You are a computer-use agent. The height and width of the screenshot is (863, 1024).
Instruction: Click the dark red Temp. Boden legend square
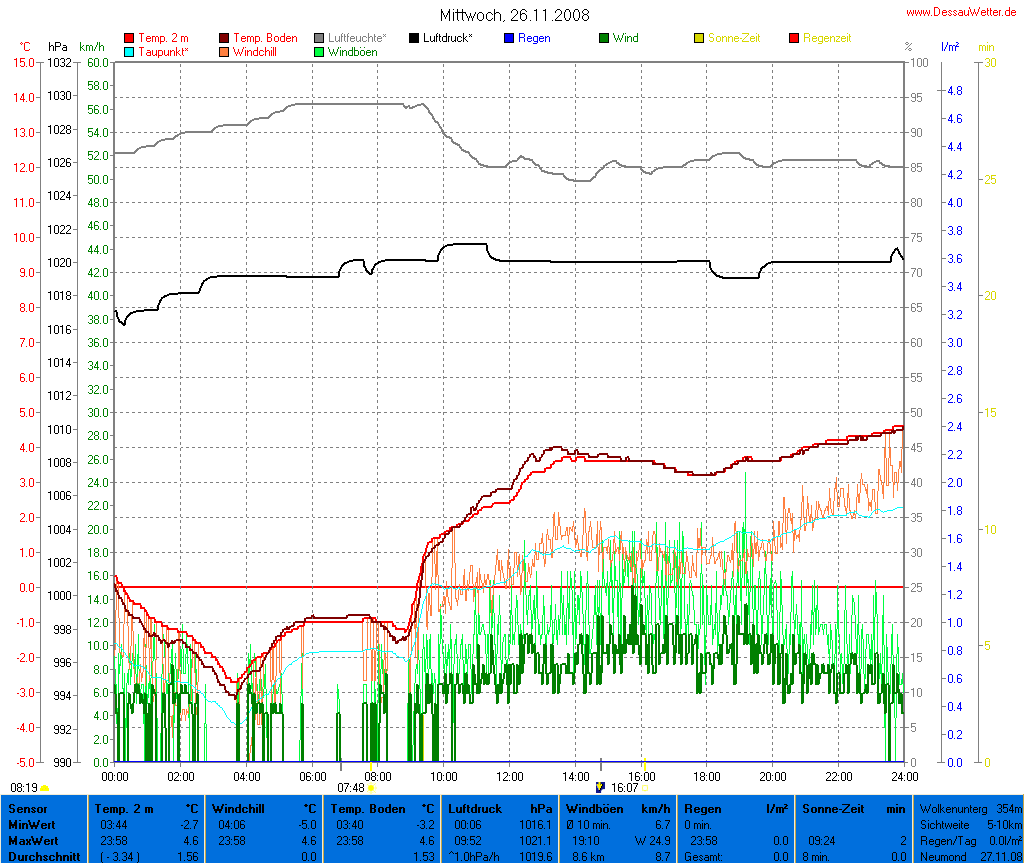(223, 38)
